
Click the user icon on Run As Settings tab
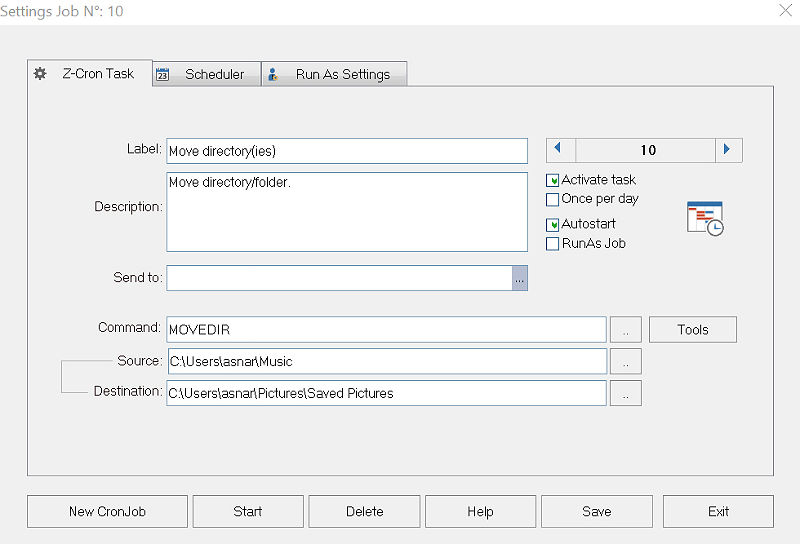coord(273,75)
